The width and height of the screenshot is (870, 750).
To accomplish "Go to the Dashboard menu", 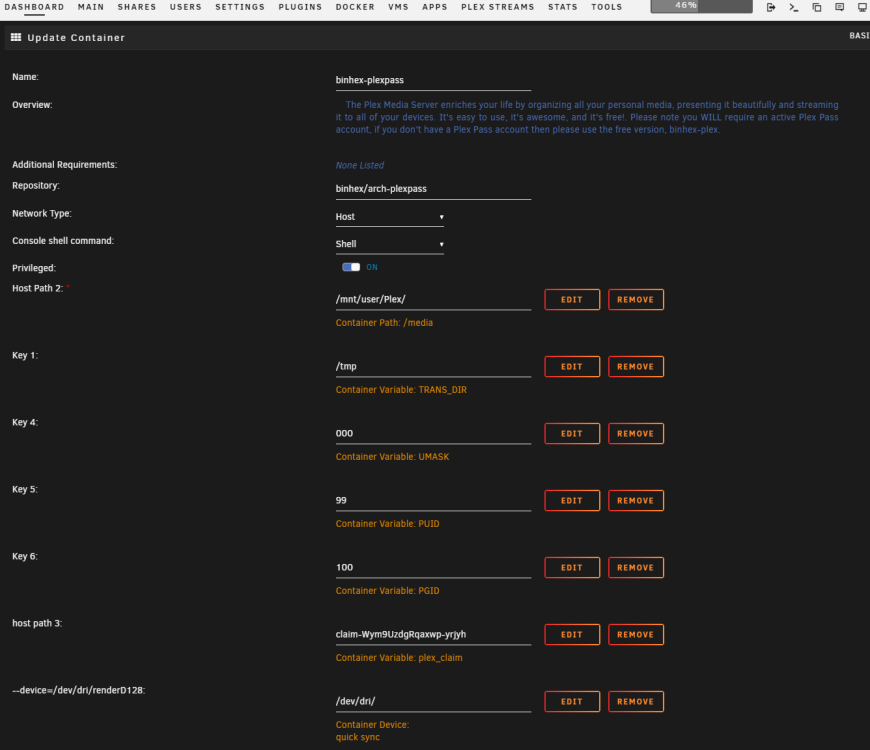I will (34, 7).
